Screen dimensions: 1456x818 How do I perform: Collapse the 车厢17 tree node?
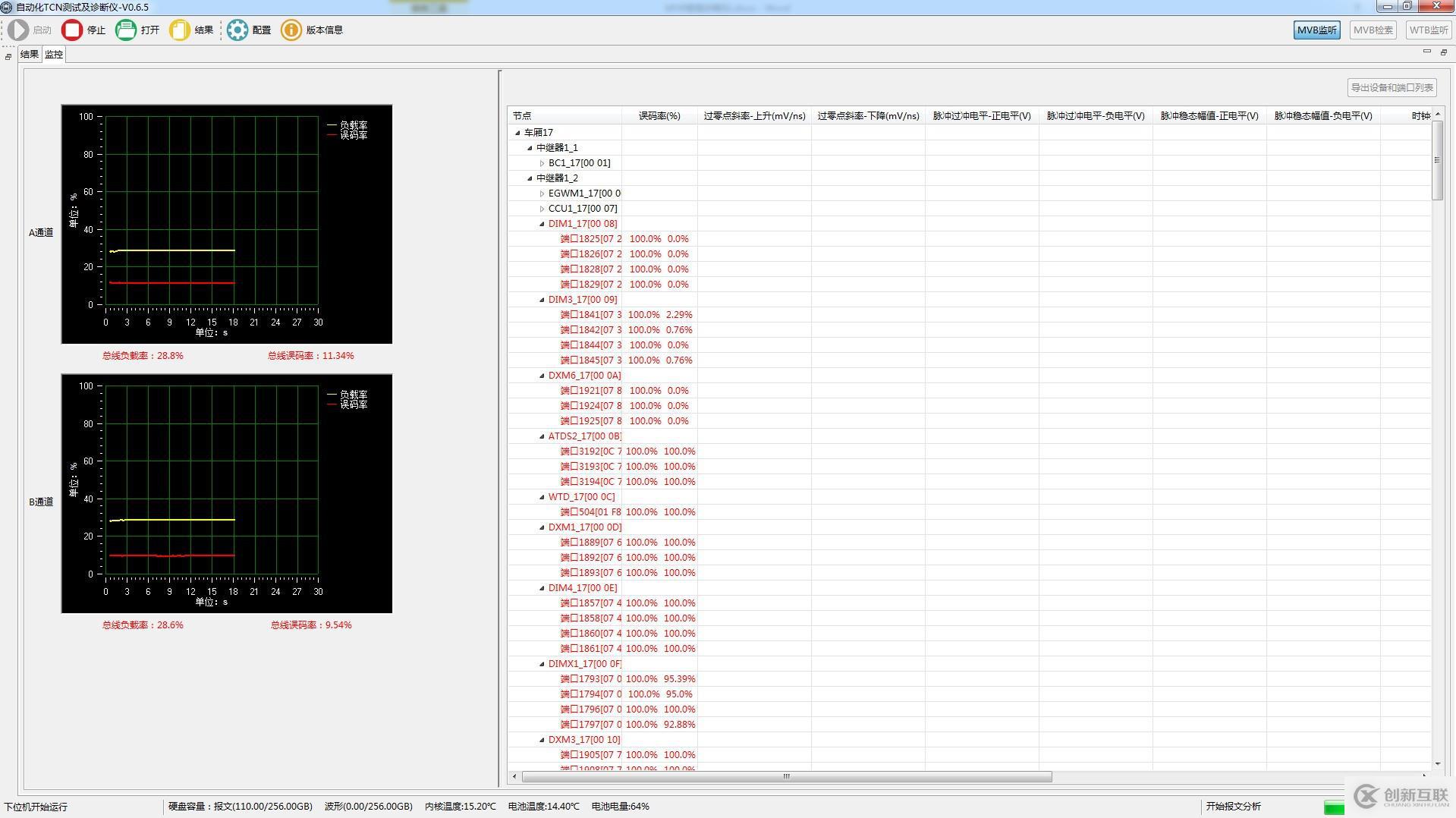(518, 133)
